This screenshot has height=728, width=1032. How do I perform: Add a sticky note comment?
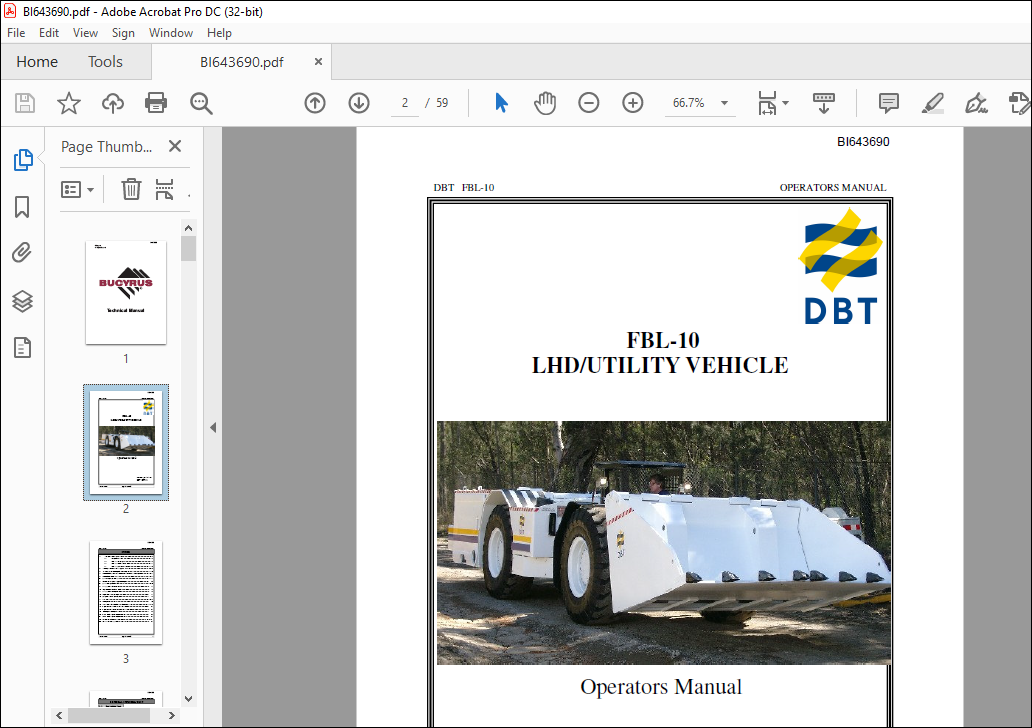[x=889, y=103]
